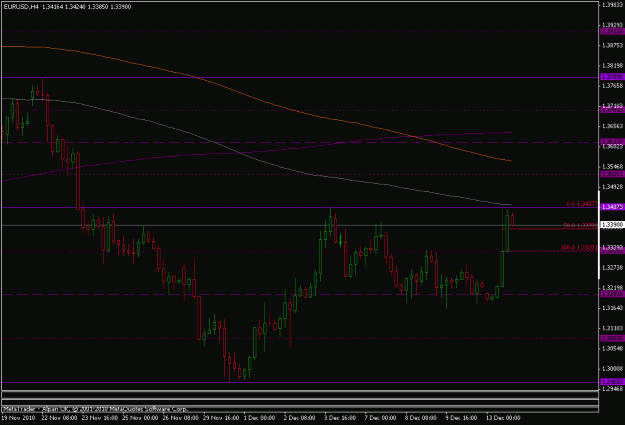The image size is (625, 425).
Task: Click the 29 Nov 16:00 time label
Action: coord(221,418)
